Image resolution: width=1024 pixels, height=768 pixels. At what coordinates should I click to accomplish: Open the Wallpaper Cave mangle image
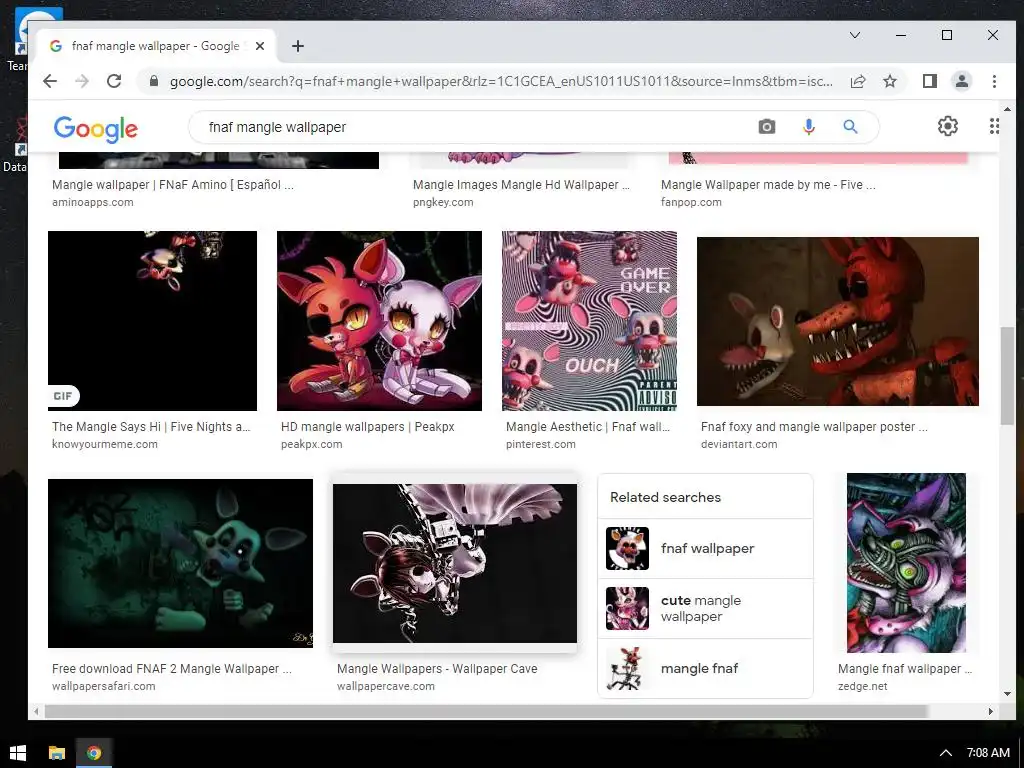tap(455, 564)
